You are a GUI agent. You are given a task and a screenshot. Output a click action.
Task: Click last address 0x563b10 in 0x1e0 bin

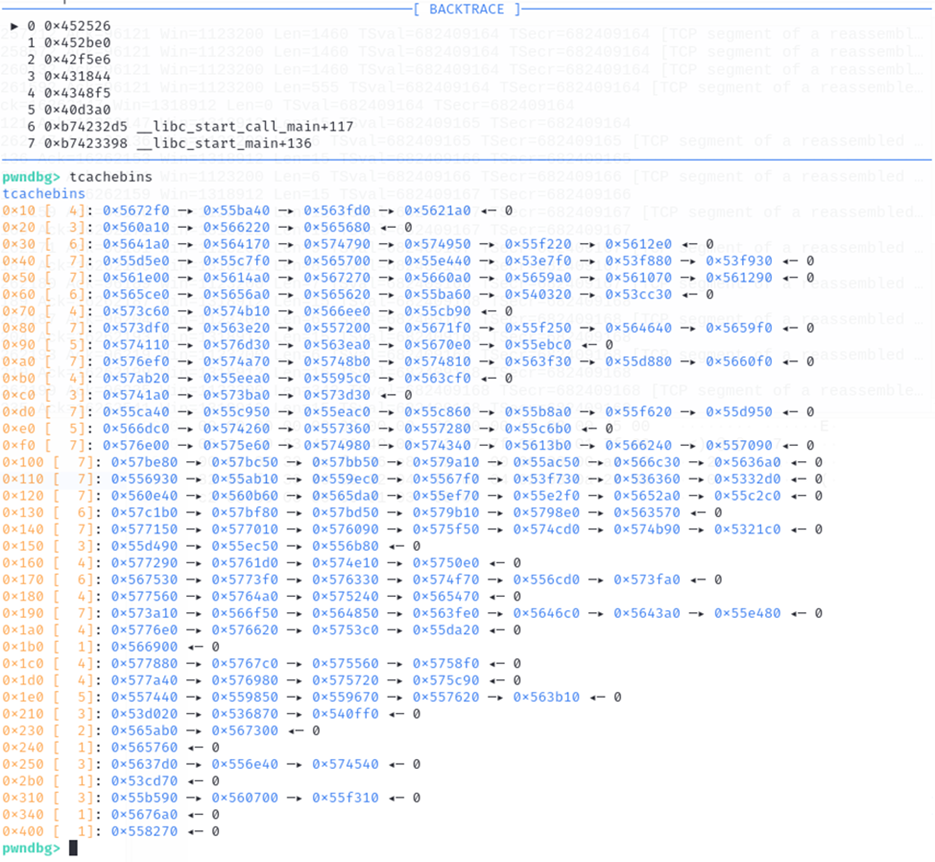pos(546,697)
